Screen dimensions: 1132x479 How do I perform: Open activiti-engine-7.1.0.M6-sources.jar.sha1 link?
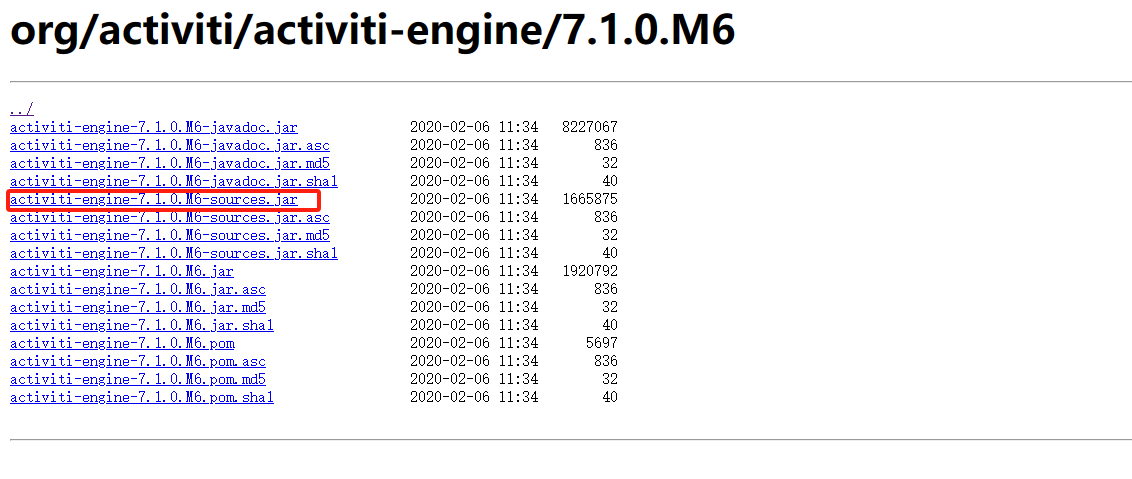[174, 254]
